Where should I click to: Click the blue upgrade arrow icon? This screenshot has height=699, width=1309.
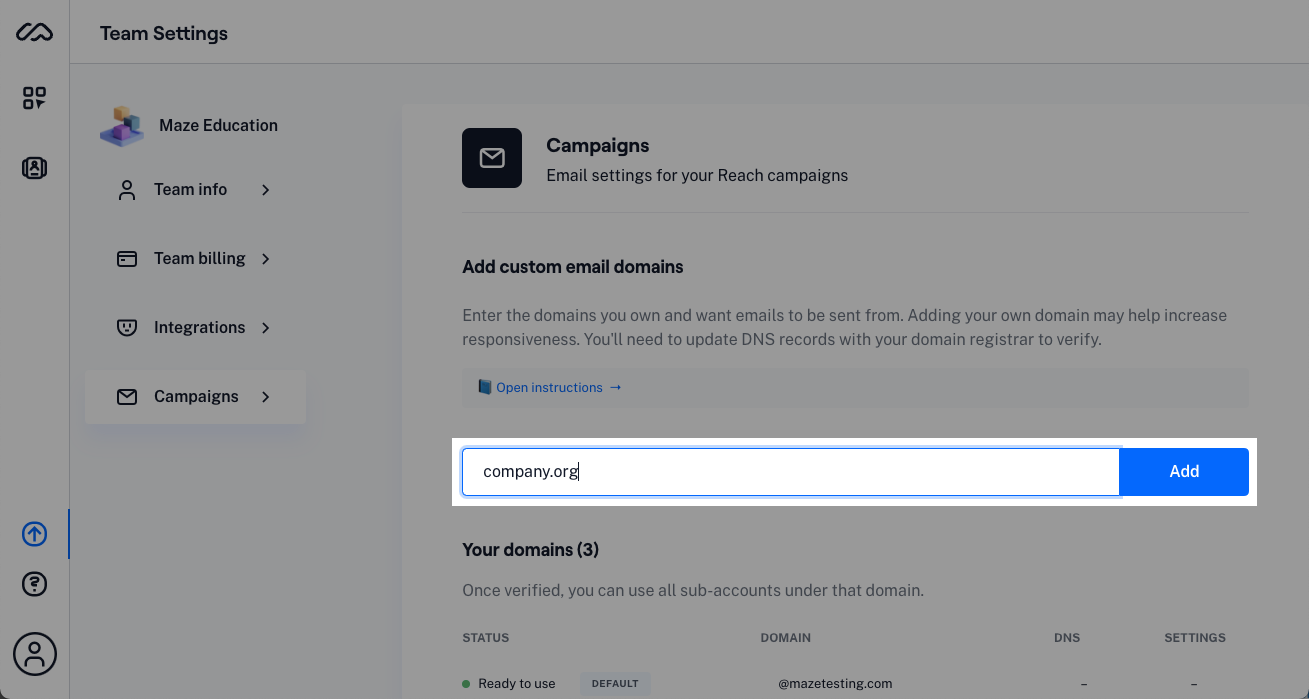pos(33,533)
